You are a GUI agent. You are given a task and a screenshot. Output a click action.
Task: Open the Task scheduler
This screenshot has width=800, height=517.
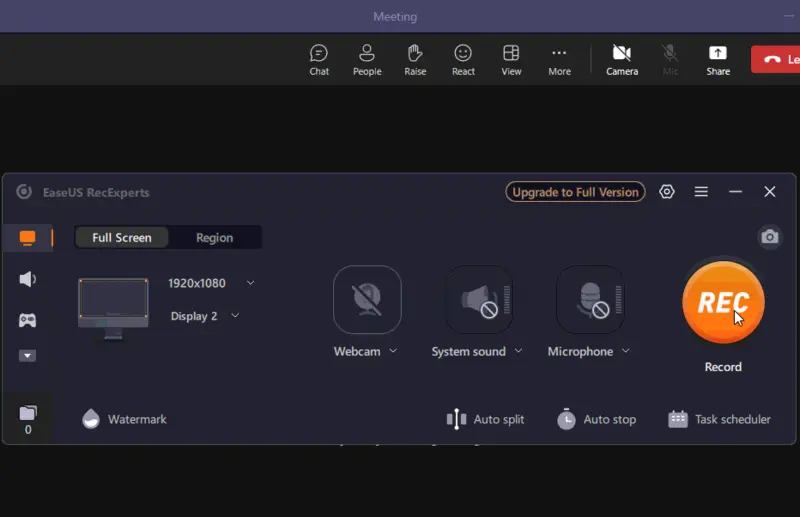tap(720, 419)
